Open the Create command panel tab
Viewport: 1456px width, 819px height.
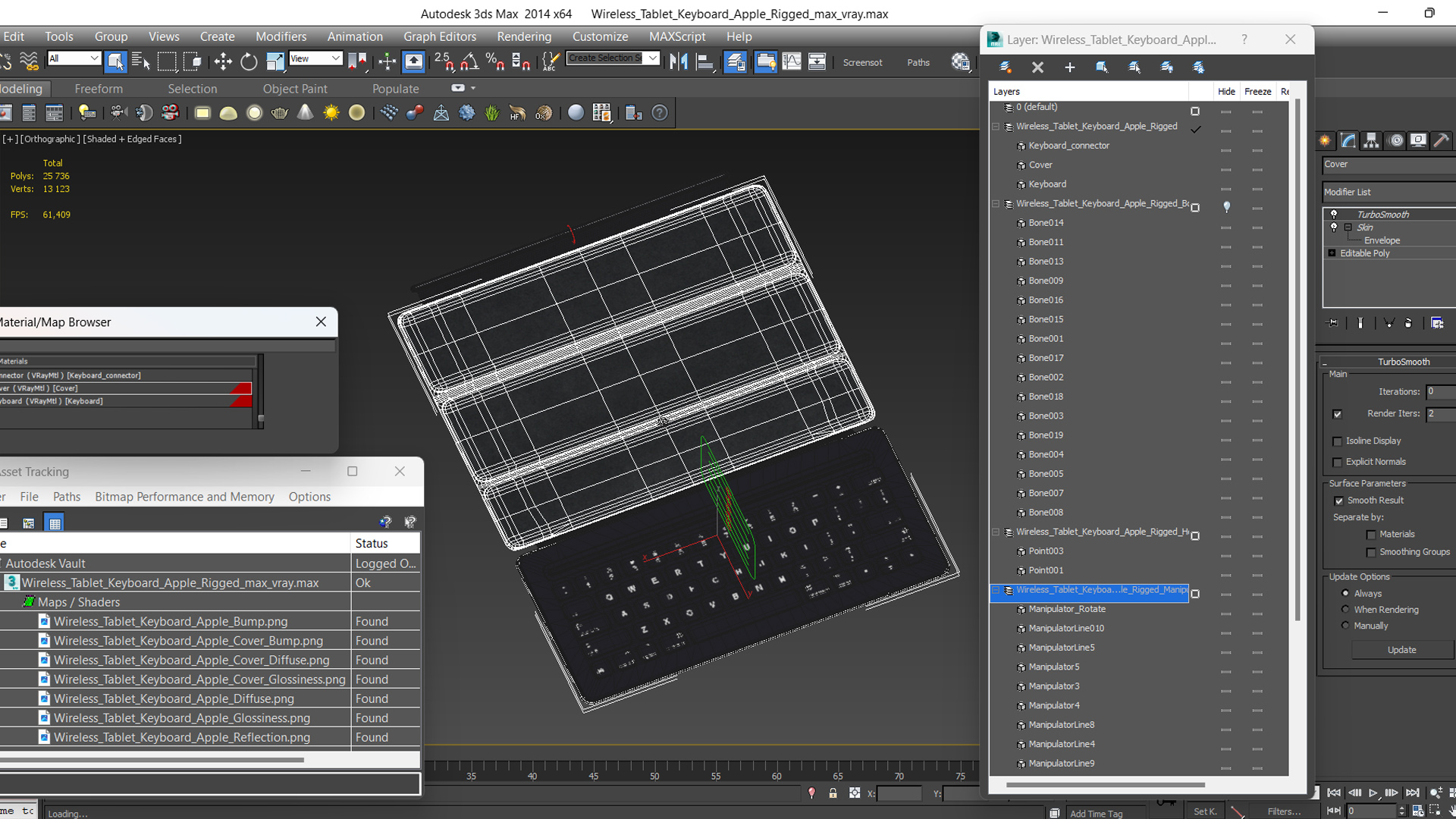pos(1325,140)
